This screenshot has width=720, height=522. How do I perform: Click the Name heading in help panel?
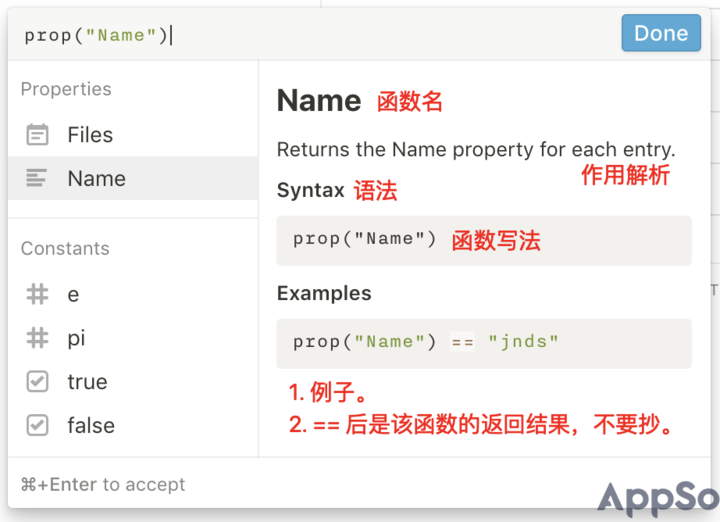[x=319, y=101]
